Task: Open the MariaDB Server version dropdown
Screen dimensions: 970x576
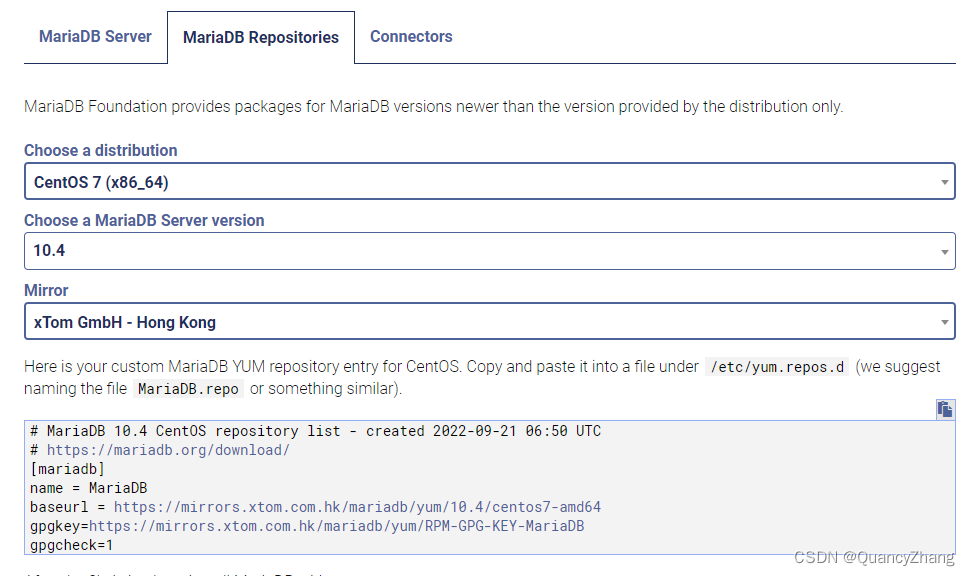Action: pyautogui.click(x=489, y=251)
